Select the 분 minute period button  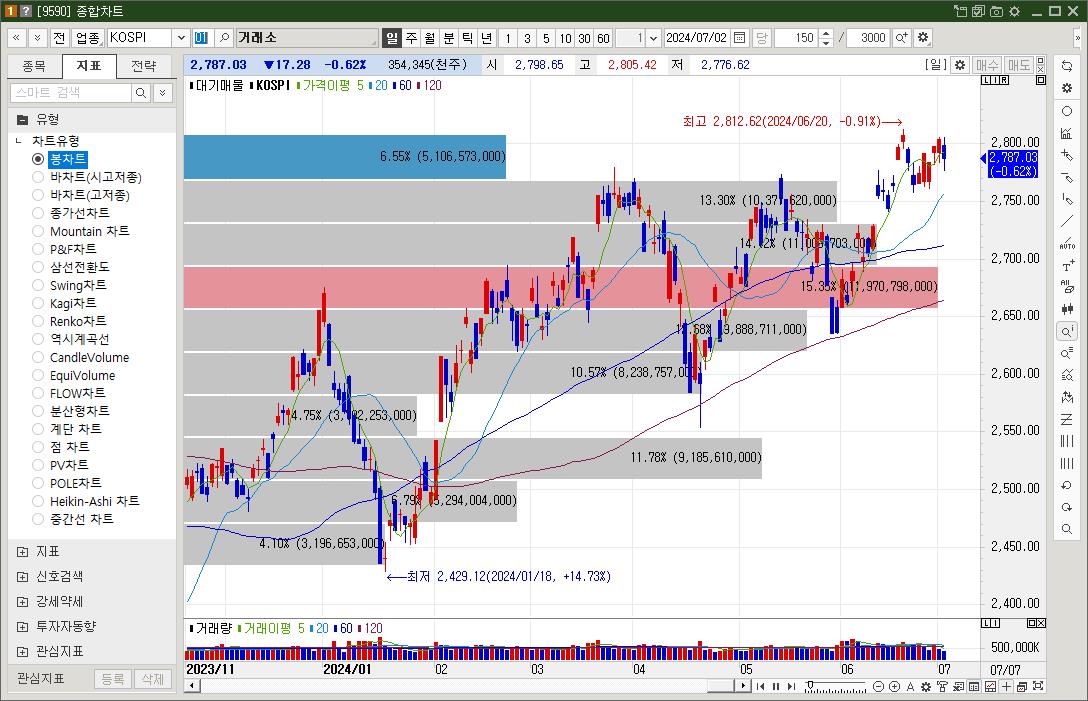click(x=449, y=37)
